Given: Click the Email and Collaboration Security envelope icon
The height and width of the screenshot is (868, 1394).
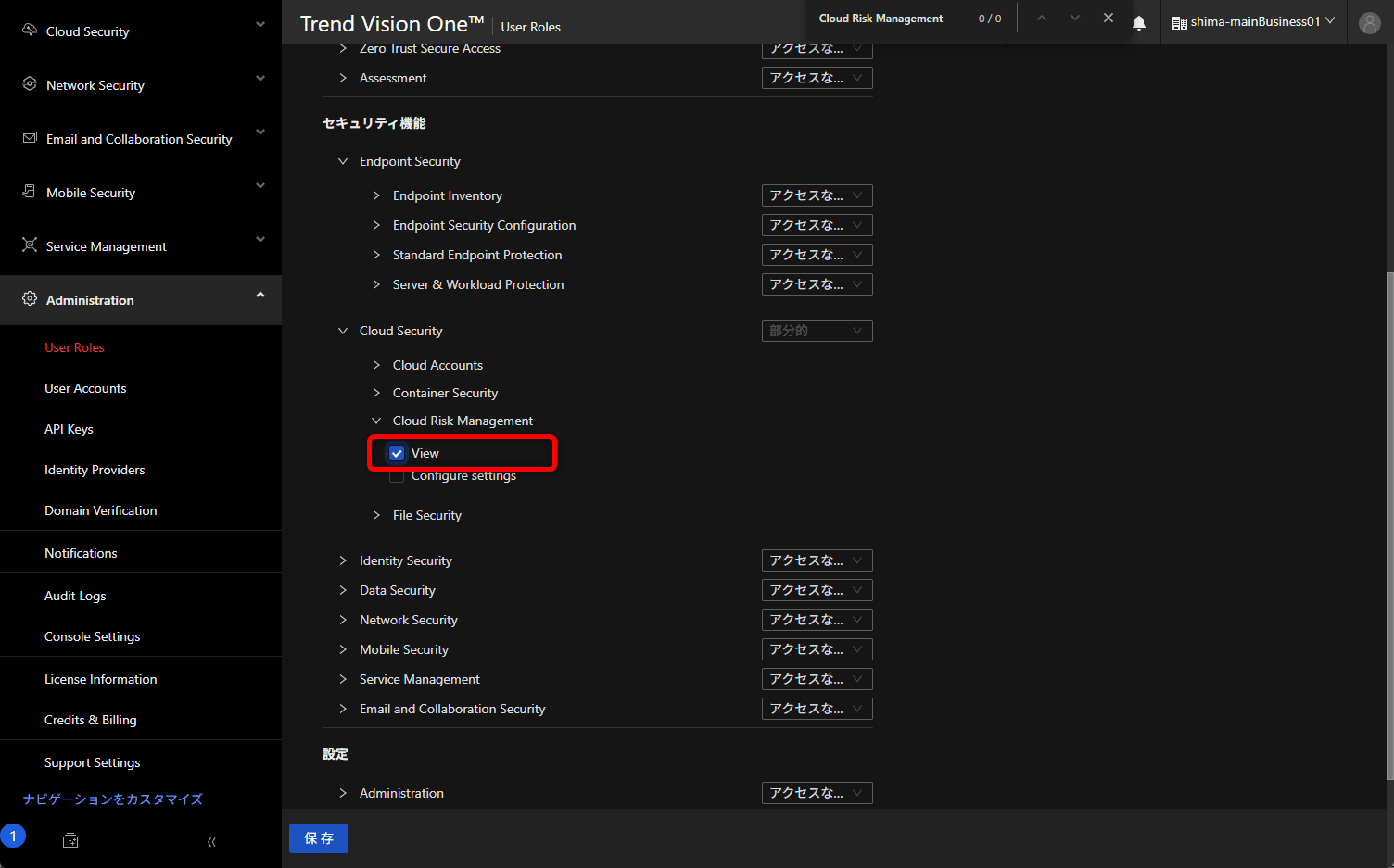Looking at the screenshot, I should 30,137.
